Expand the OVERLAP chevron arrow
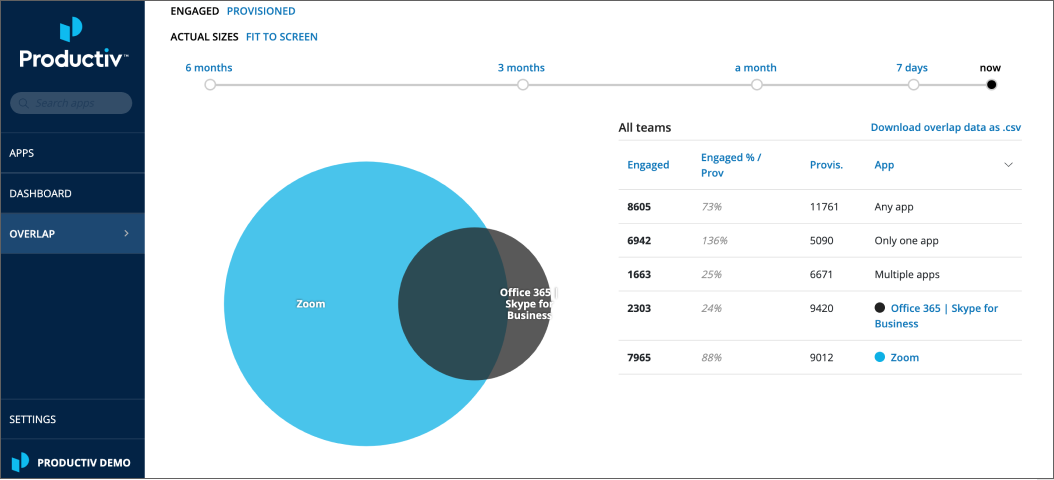1054x480 pixels. point(126,233)
